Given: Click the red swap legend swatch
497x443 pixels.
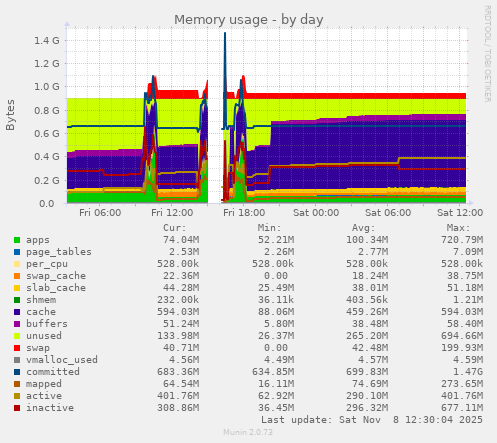Looking at the screenshot, I should 17,348.
